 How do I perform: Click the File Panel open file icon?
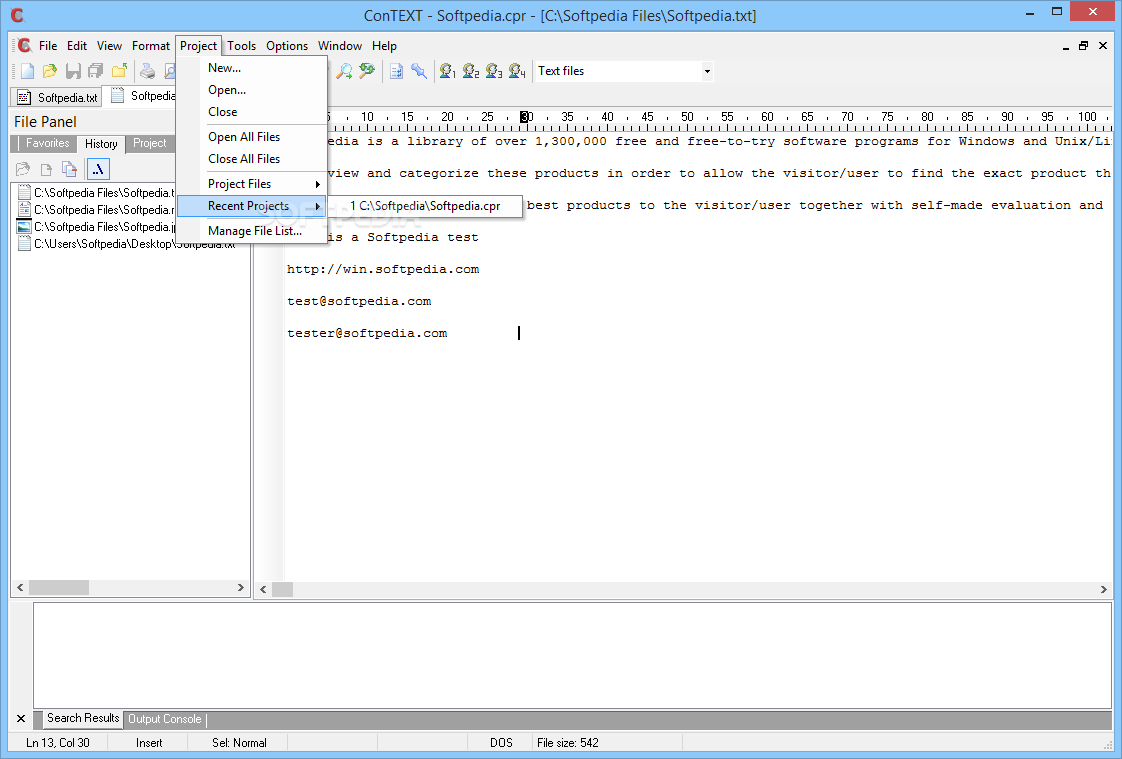coord(23,170)
